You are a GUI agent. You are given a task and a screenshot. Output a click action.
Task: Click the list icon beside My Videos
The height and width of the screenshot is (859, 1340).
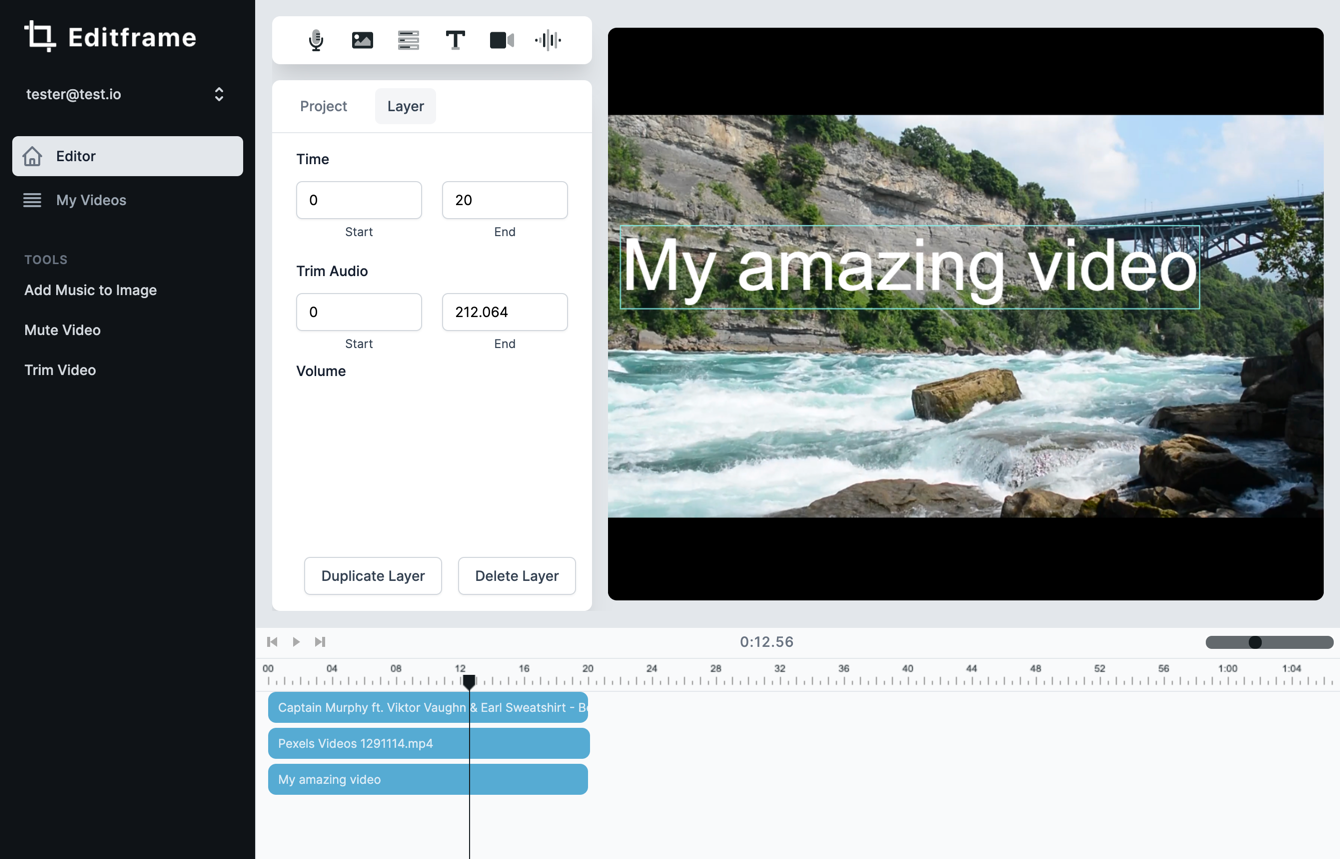click(x=33, y=200)
